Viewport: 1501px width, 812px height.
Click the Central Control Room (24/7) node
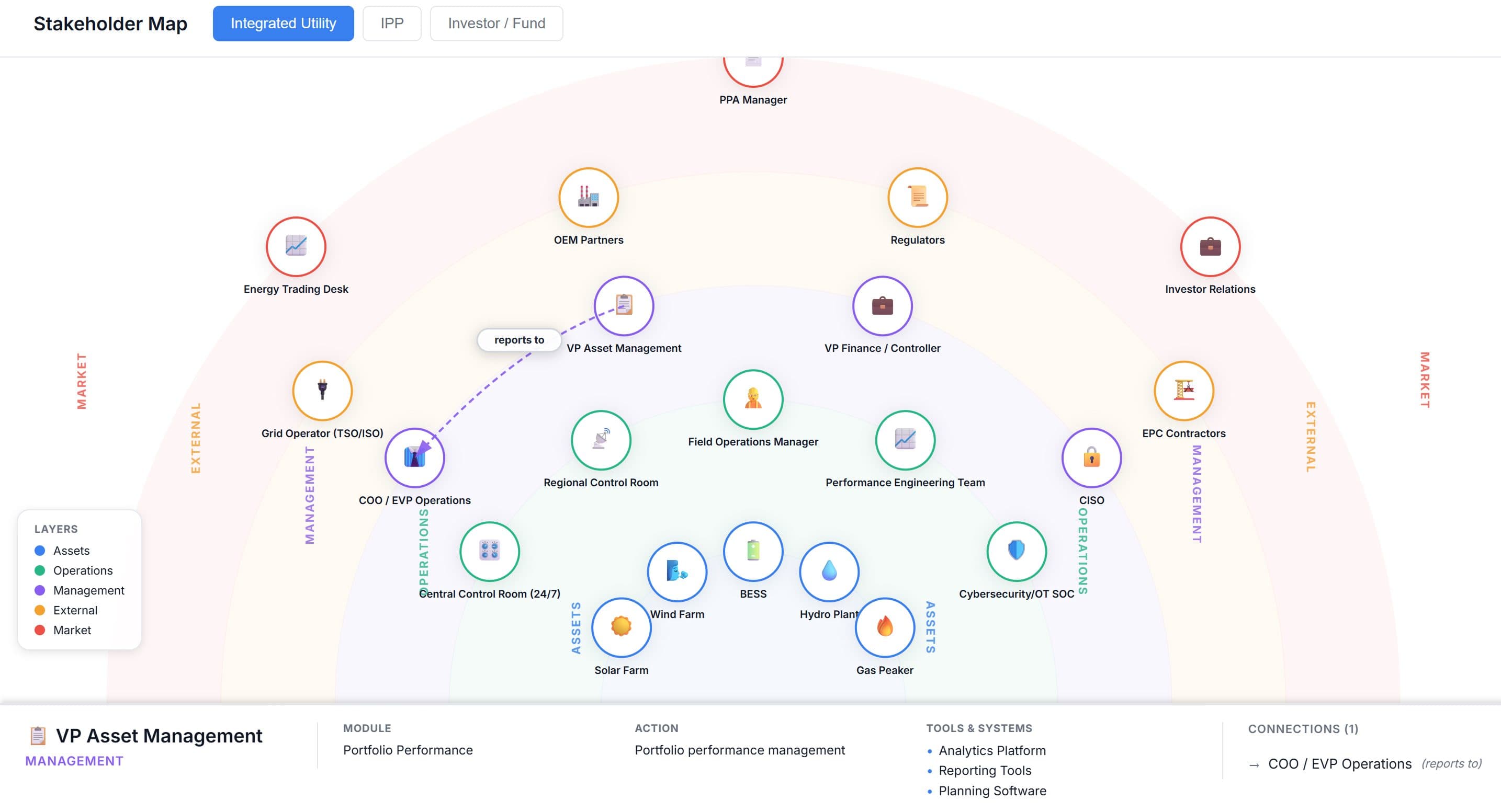point(490,552)
